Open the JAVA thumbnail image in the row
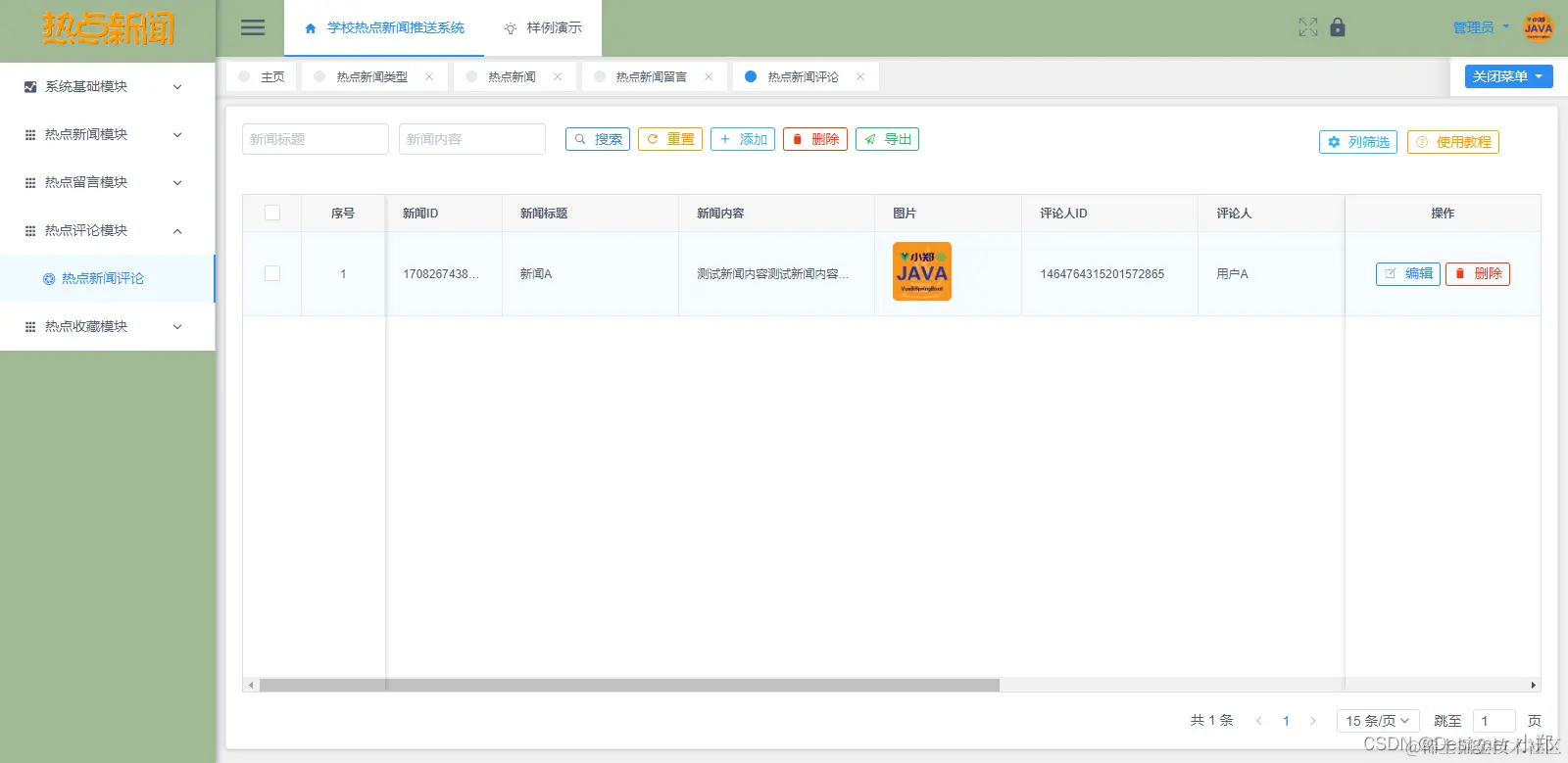 (x=922, y=271)
